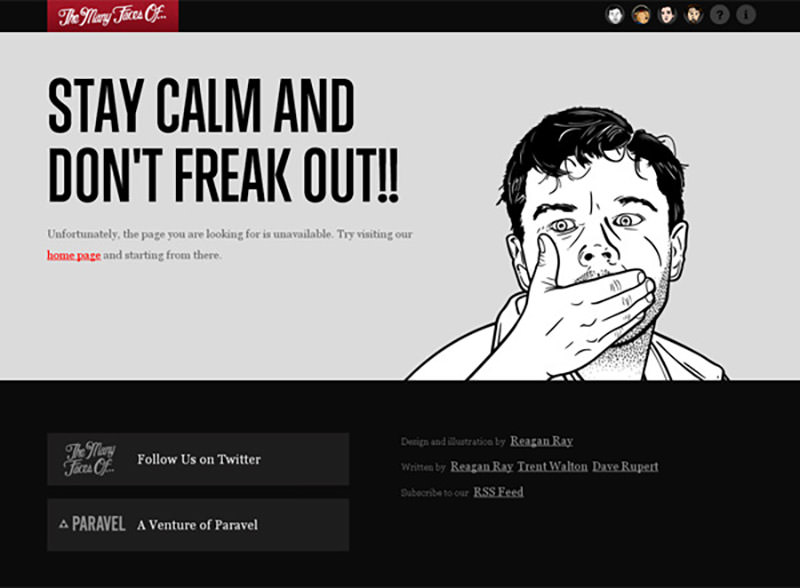Click the info icon in header

point(745,15)
